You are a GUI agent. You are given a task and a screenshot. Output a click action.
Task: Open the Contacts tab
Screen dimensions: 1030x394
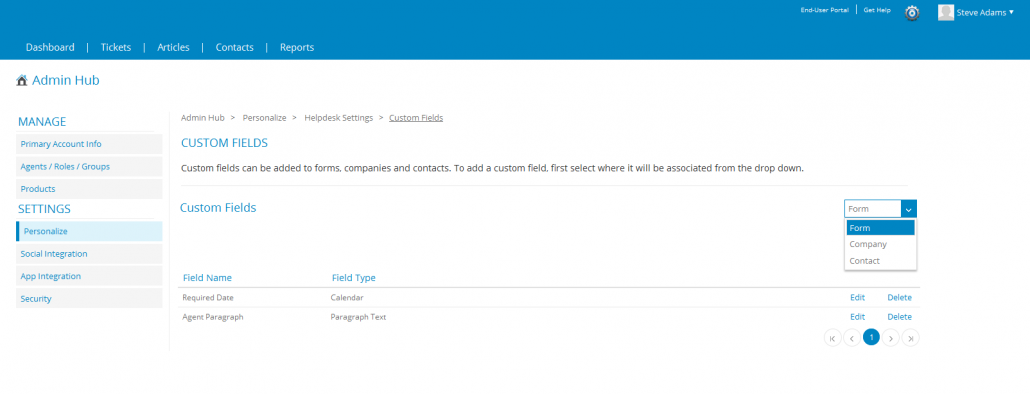235,47
